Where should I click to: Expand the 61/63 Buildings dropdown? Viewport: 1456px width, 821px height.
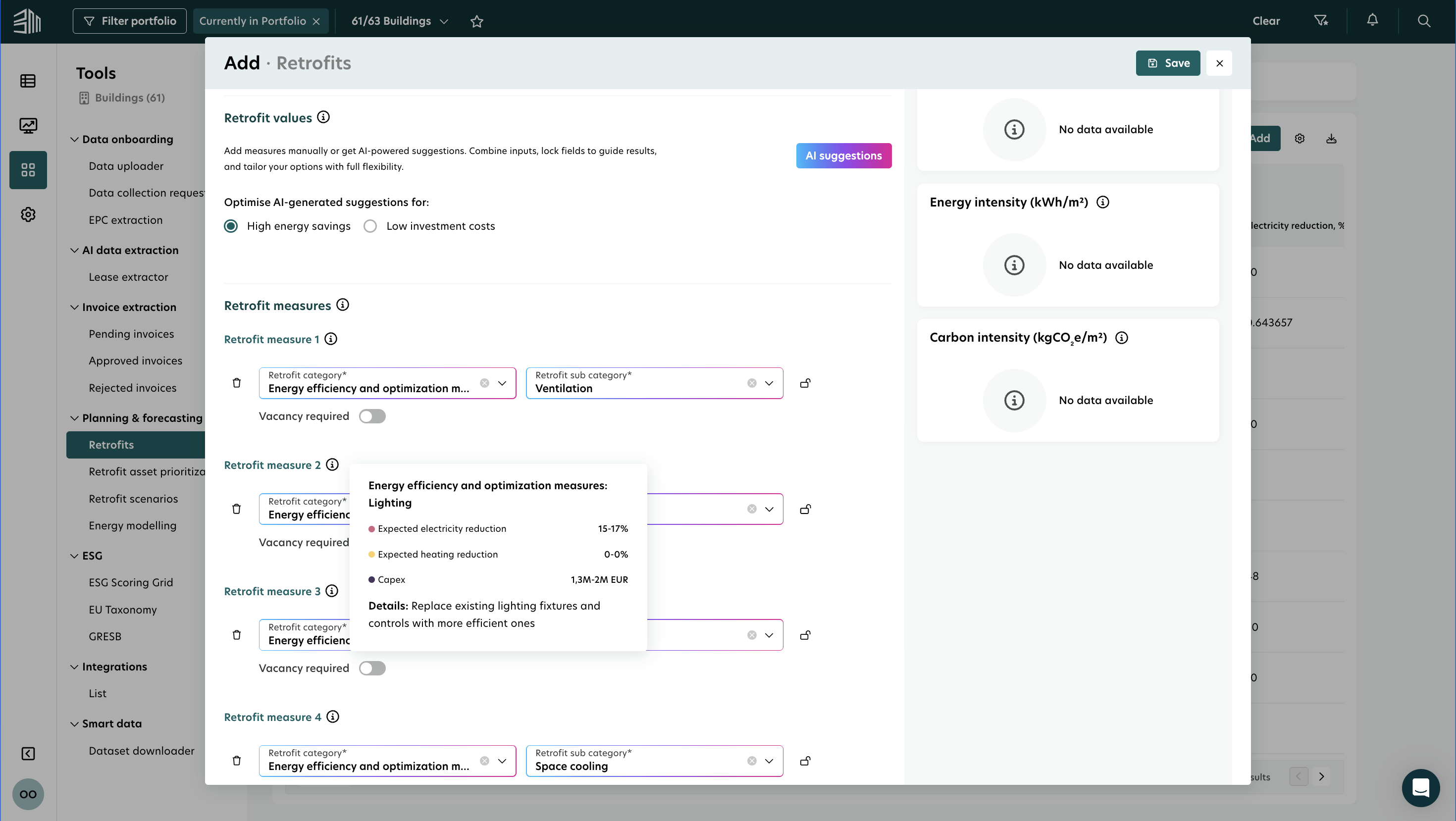399,21
